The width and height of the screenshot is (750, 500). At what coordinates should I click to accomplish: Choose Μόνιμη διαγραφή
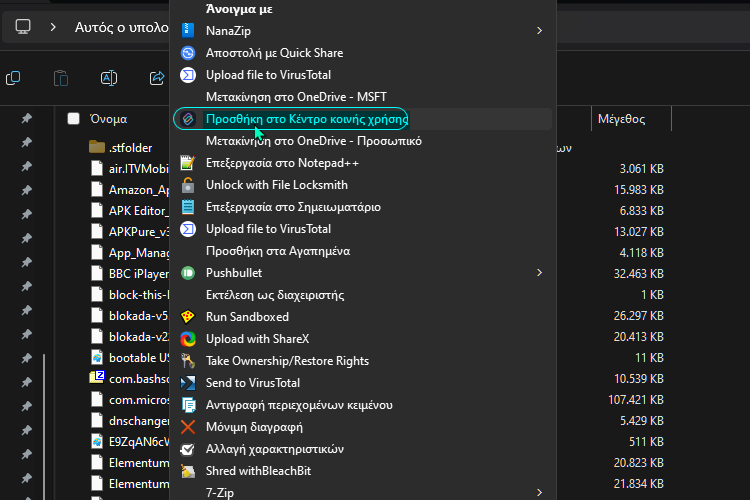tap(254, 427)
